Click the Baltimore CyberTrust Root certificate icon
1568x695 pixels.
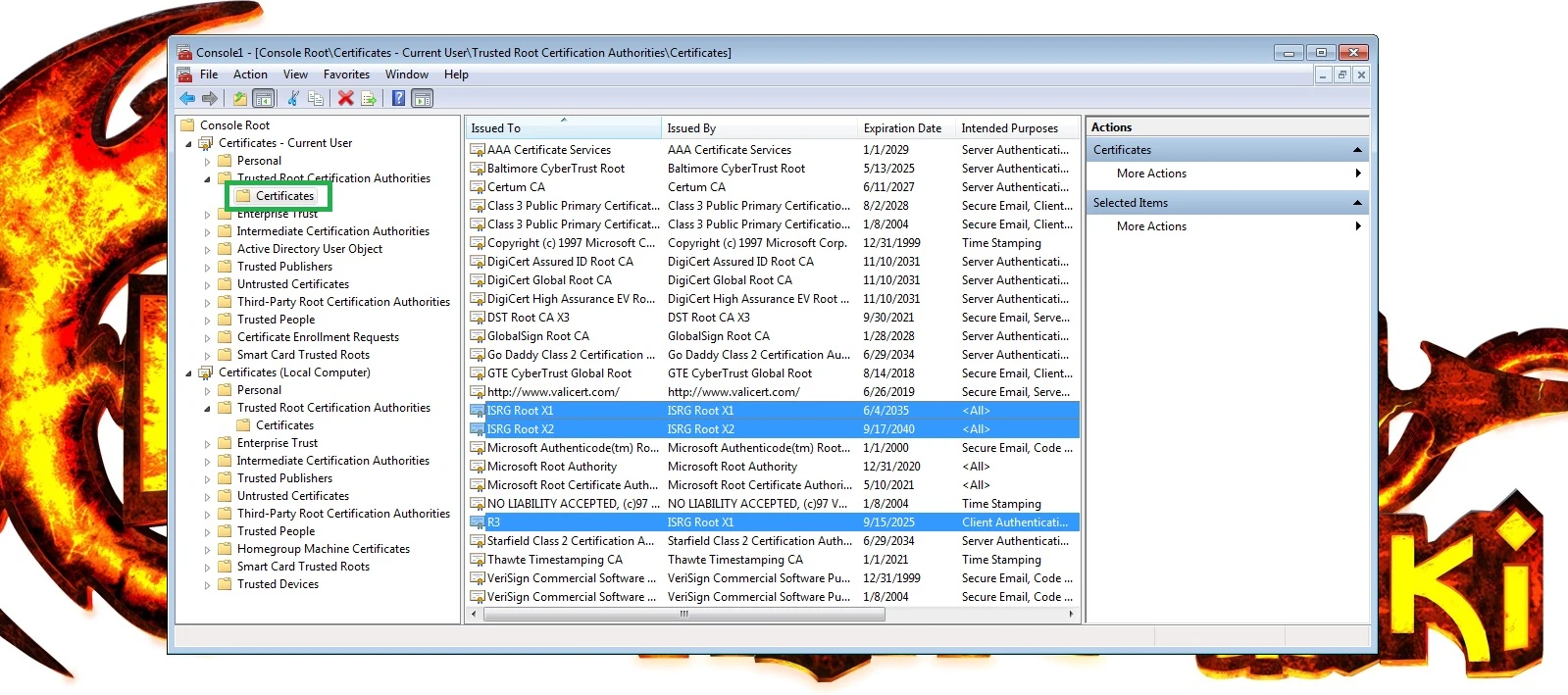click(x=478, y=169)
